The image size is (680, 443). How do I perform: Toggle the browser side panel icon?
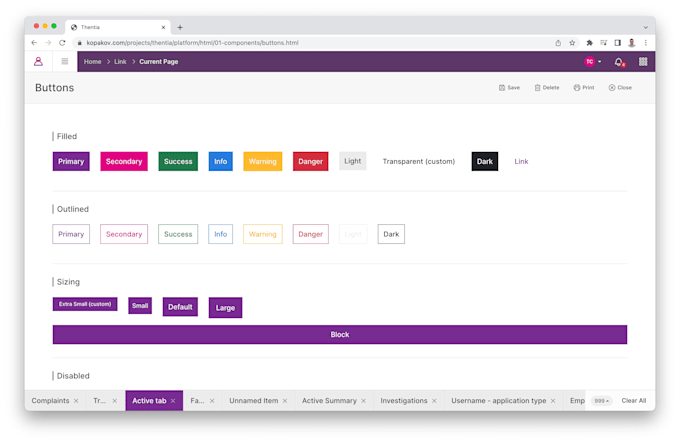618,42
